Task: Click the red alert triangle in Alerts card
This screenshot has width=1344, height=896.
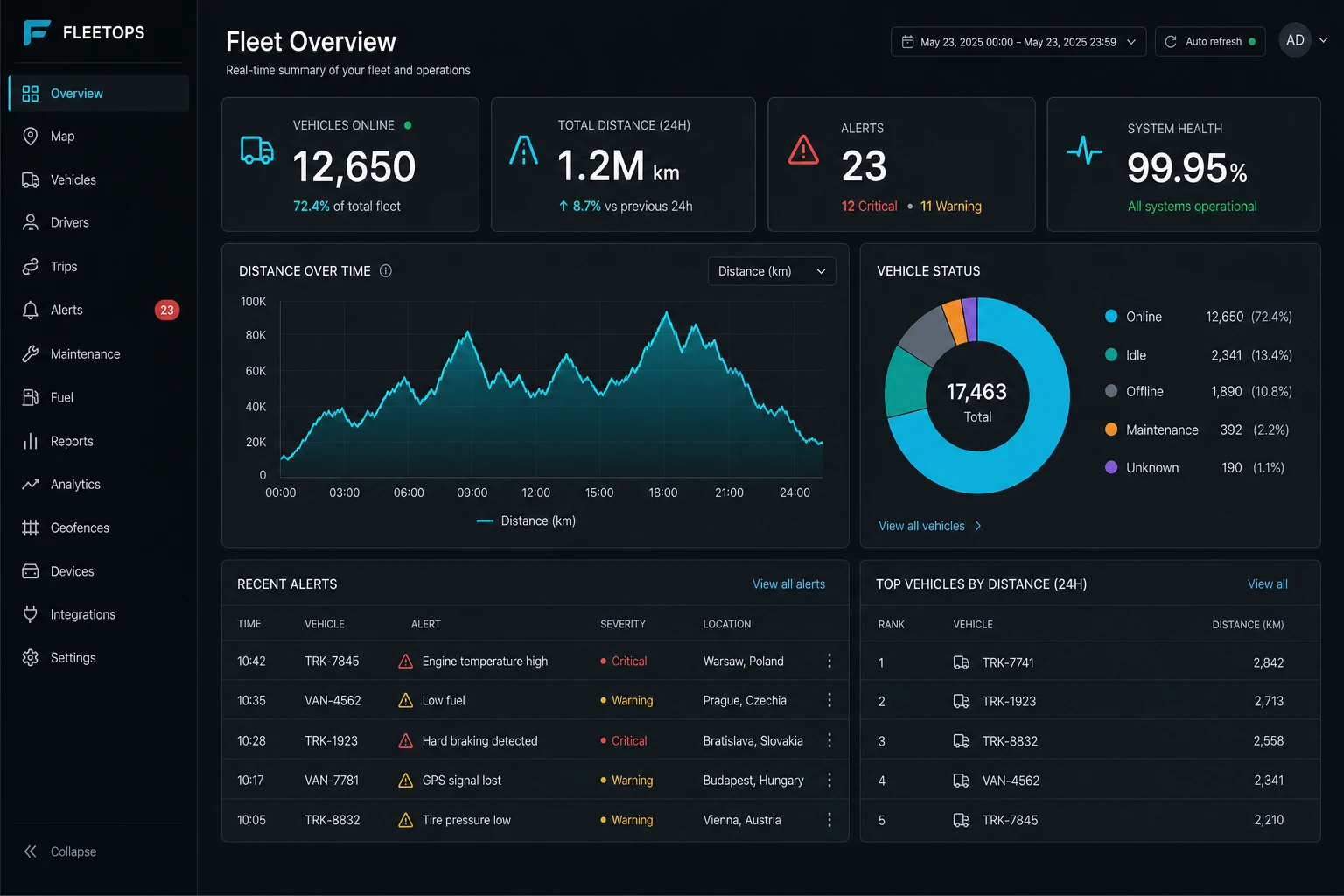Action: tap(803, 150)
